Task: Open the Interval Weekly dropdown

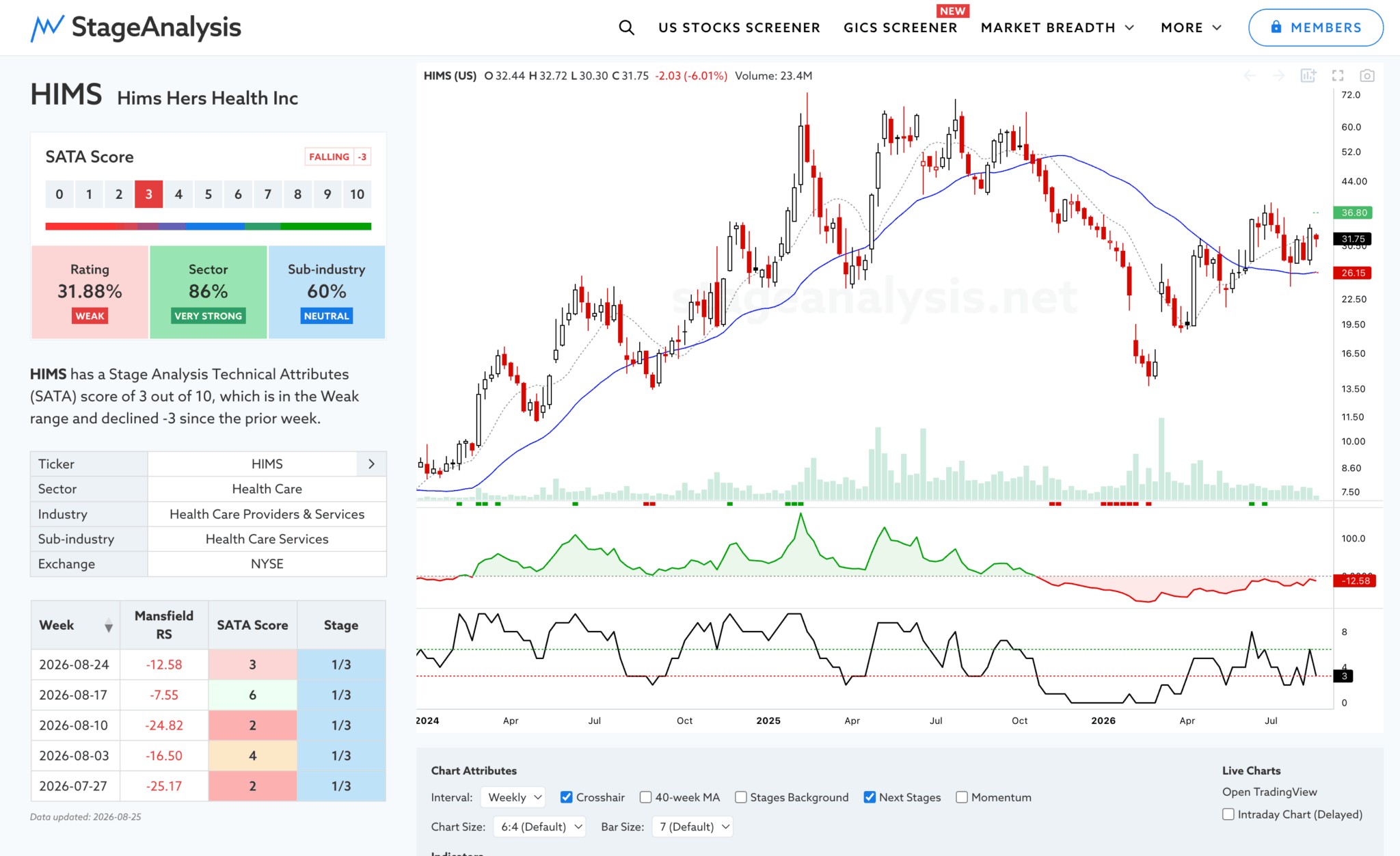Action: click(x=513, y=797)
